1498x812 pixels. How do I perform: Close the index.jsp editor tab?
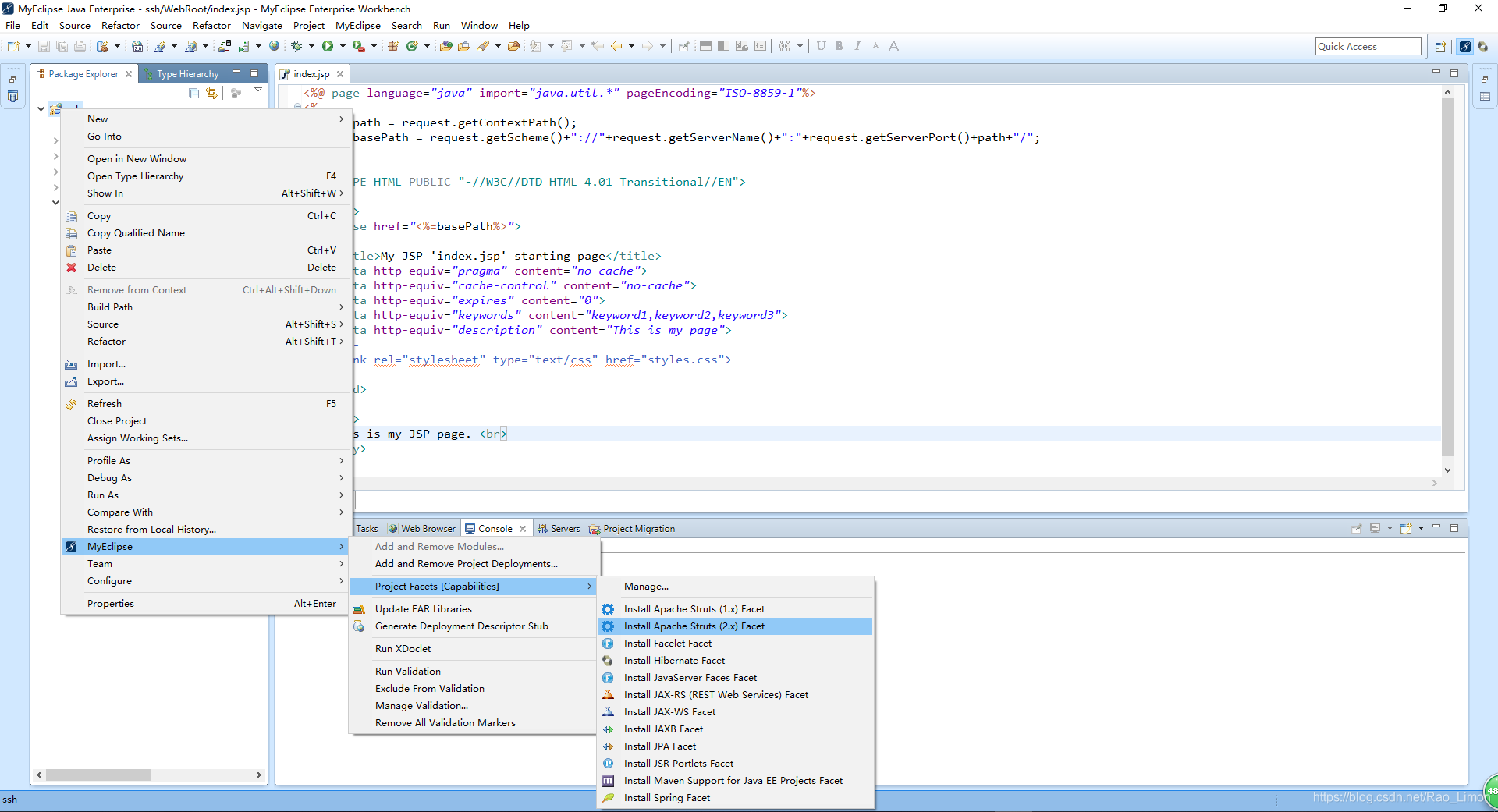339,74
